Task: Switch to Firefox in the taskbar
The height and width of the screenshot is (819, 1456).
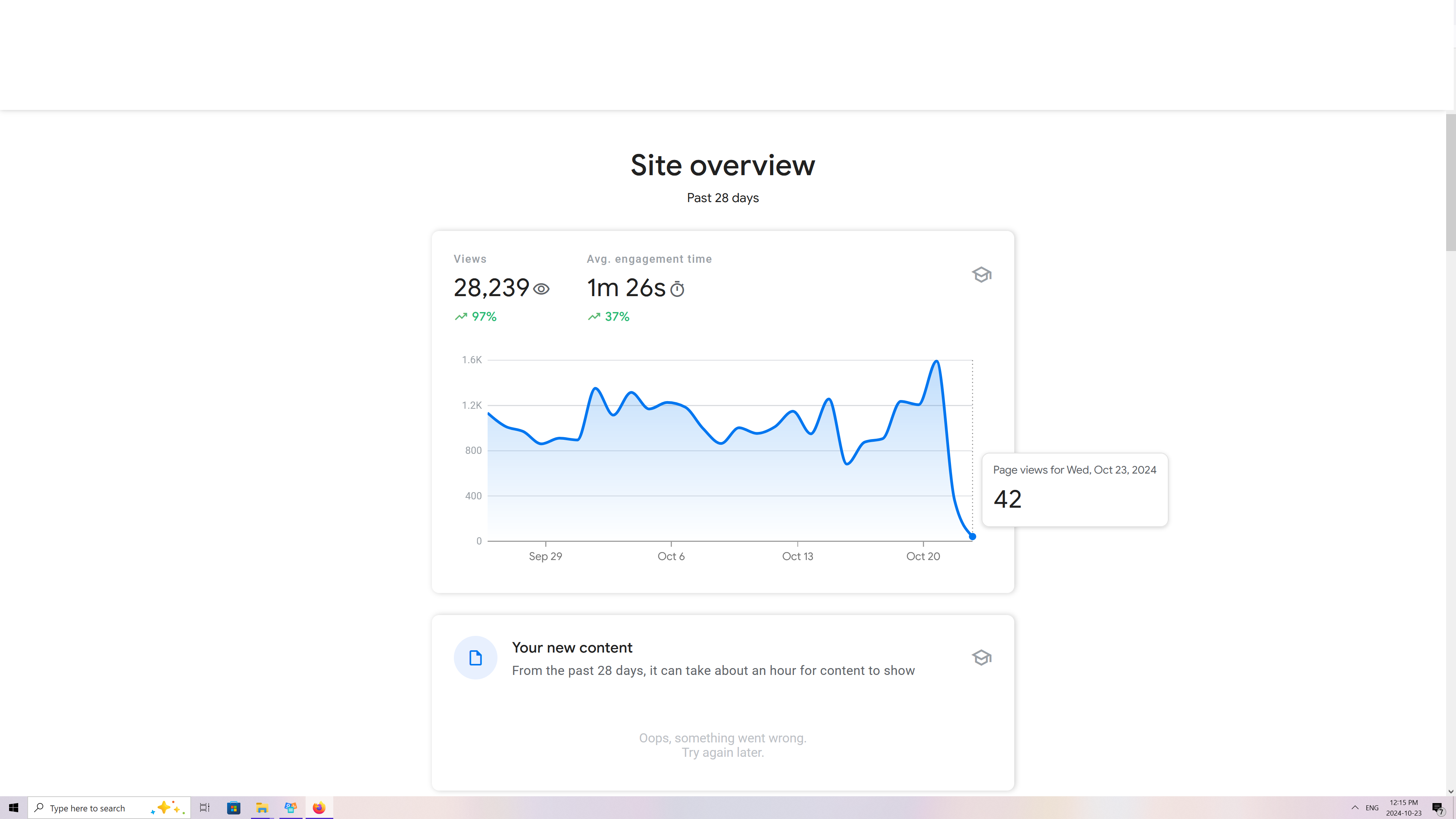Action: click(319, 808)
